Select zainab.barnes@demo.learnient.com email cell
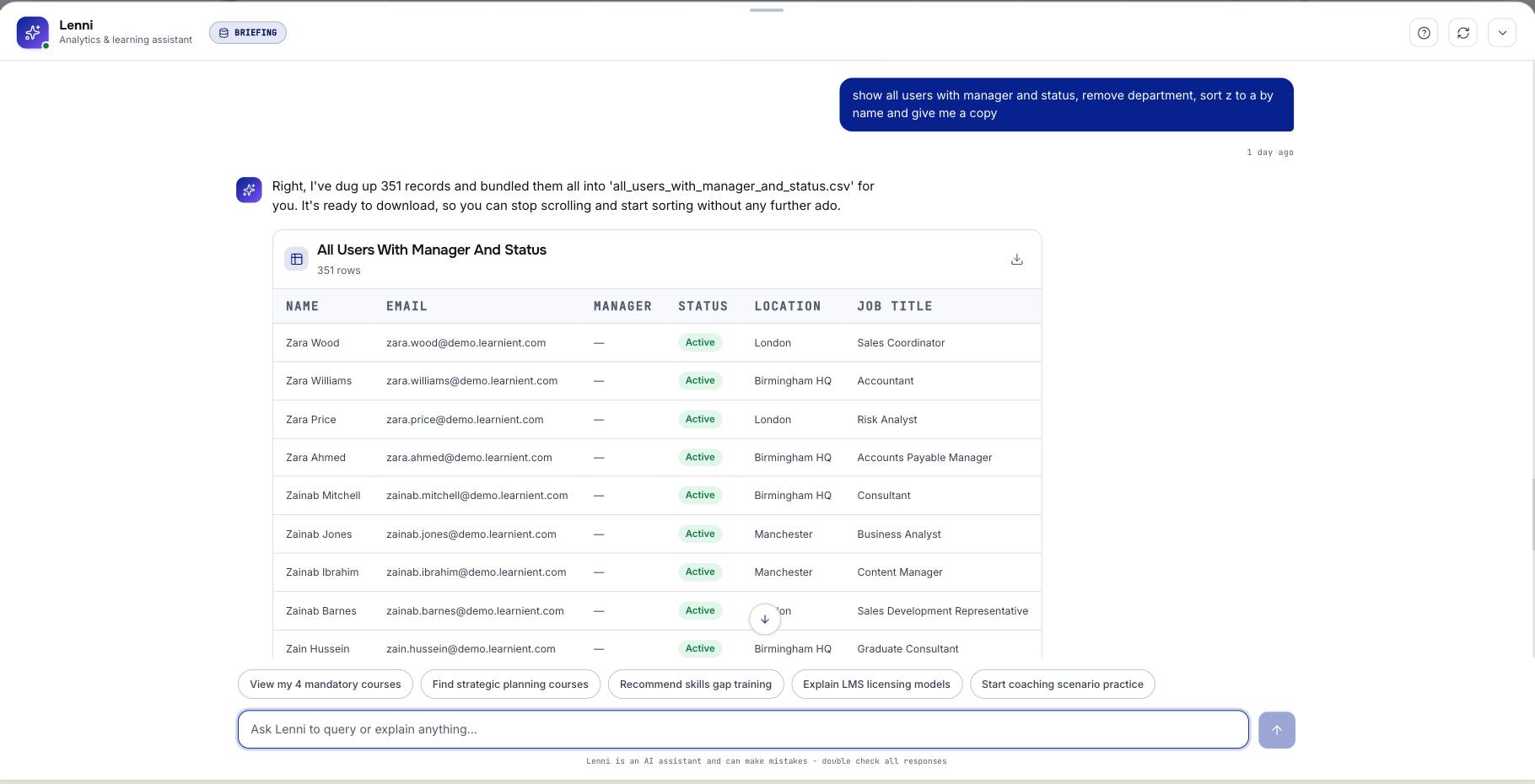The image size is (1535, 784). point(475,611)
